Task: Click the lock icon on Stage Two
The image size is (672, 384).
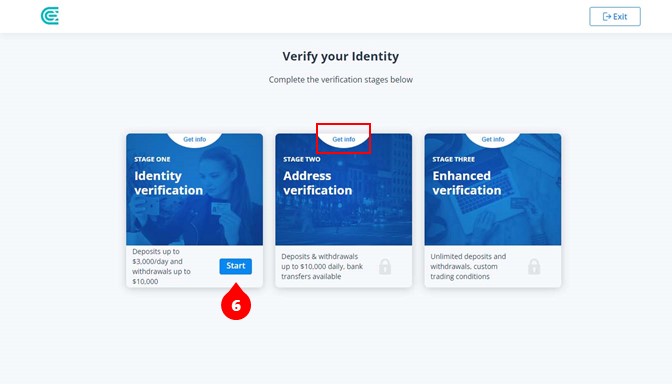Action: pyautogui.click(x=385, y=266)
